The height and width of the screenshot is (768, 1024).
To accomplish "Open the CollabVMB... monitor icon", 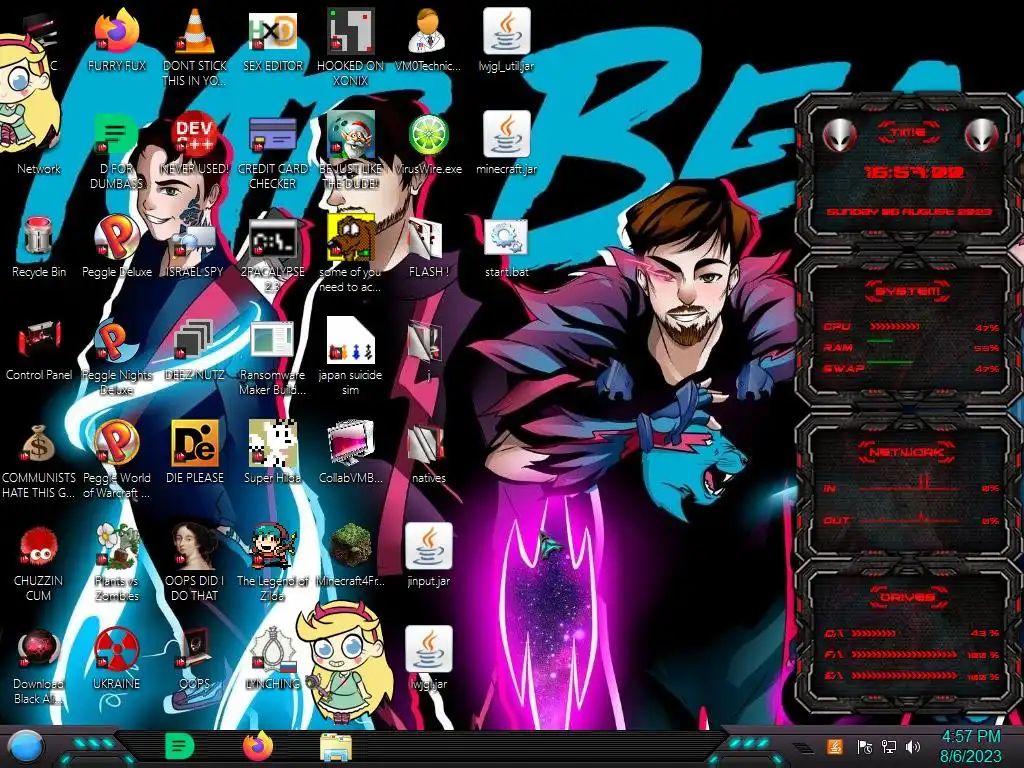I will (x=351, y=443).
